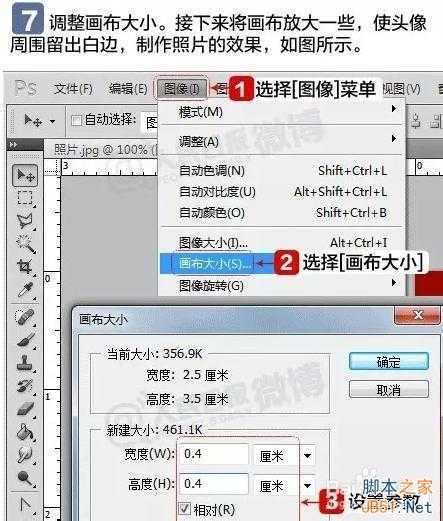Select the Crop tool
Image resolution: width=443 pixels, height=521 pixels.
[x=25, y=266]
